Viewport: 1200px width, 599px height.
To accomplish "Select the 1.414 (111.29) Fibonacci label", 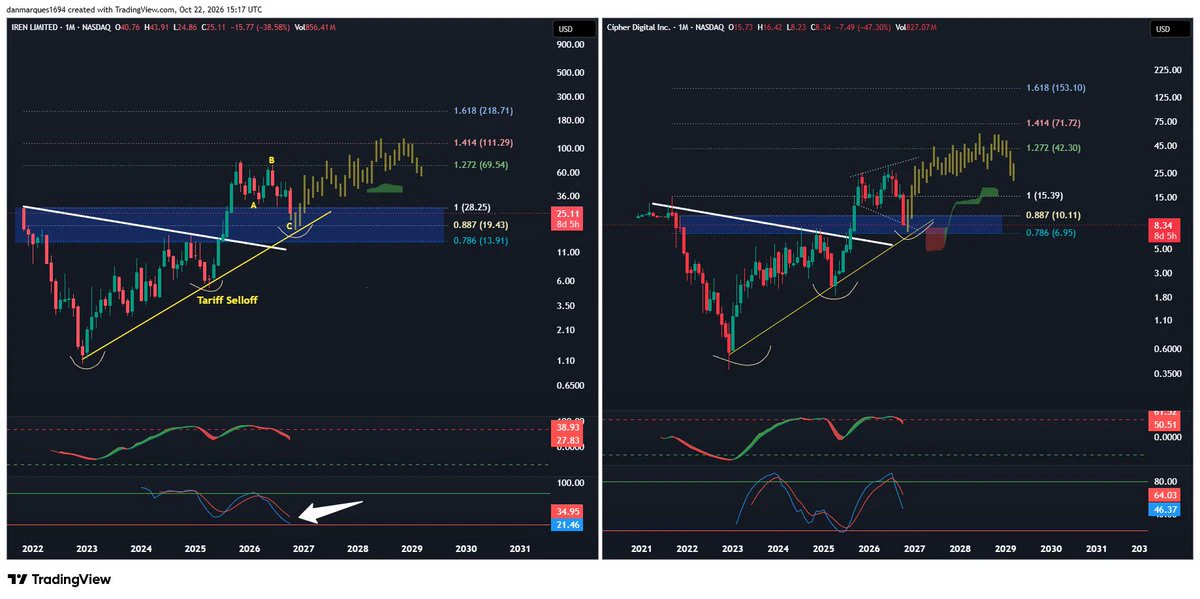I will [481, 143].
